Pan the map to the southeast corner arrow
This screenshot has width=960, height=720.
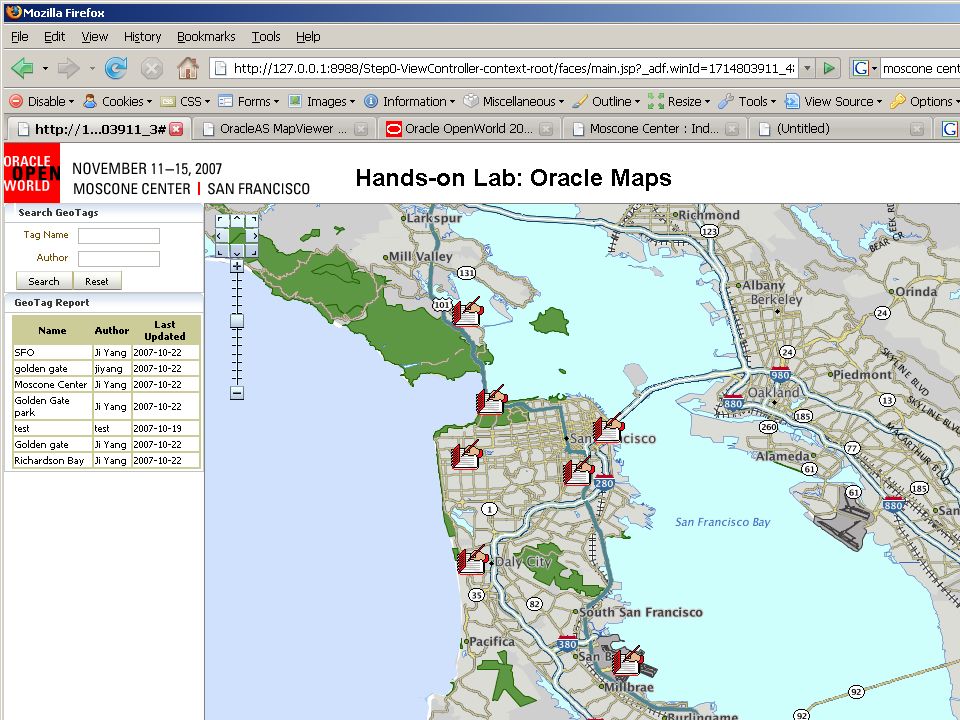253,251
